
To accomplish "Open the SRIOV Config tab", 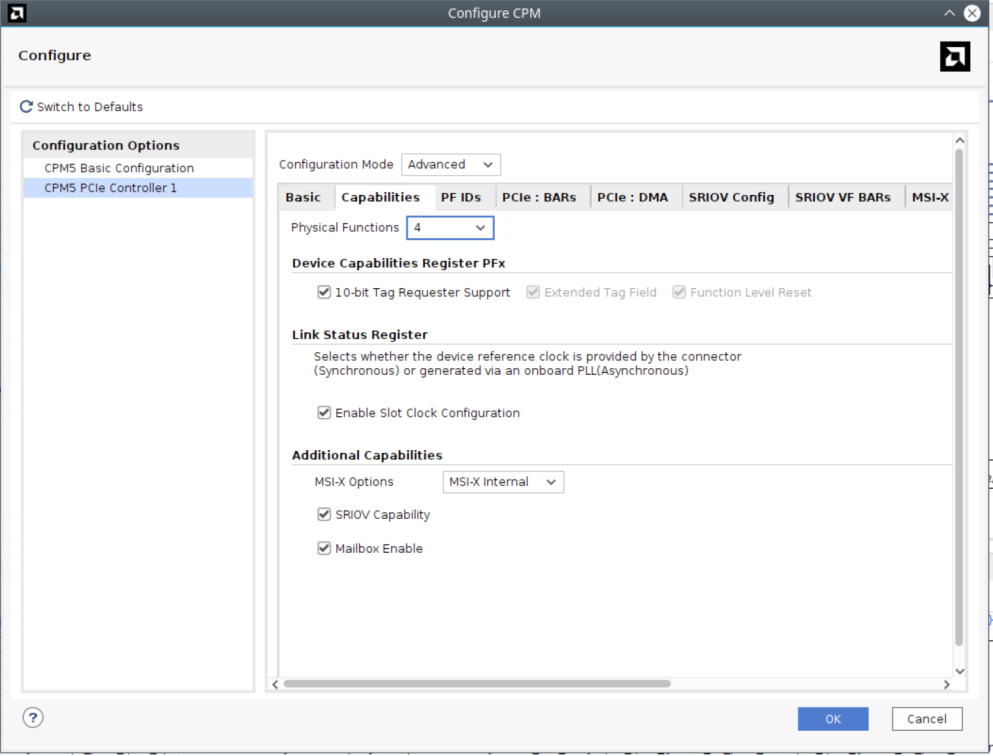I will pyautogui.click(x=731, y=198).
